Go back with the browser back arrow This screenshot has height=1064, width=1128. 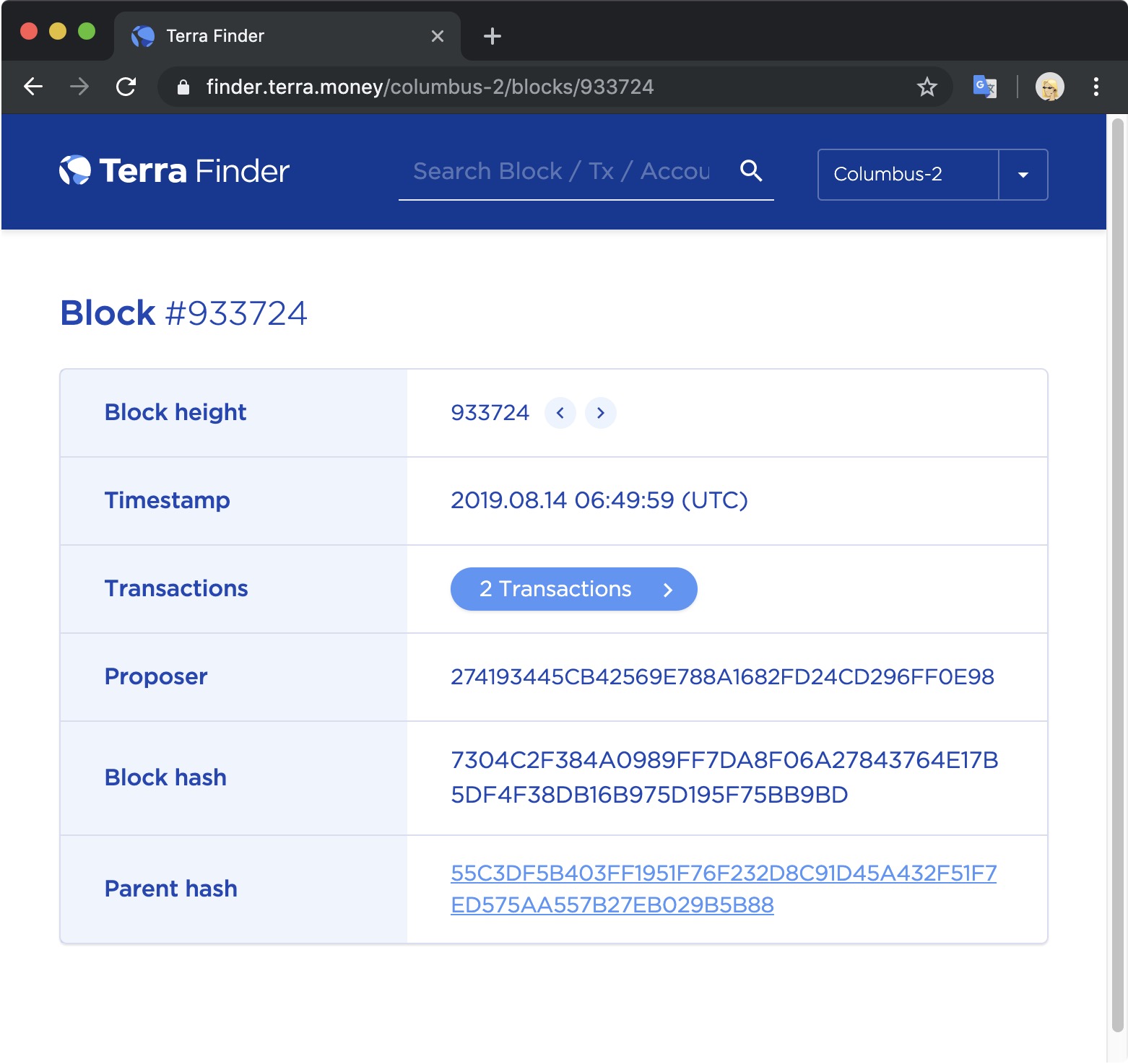(x=33, y=87)
